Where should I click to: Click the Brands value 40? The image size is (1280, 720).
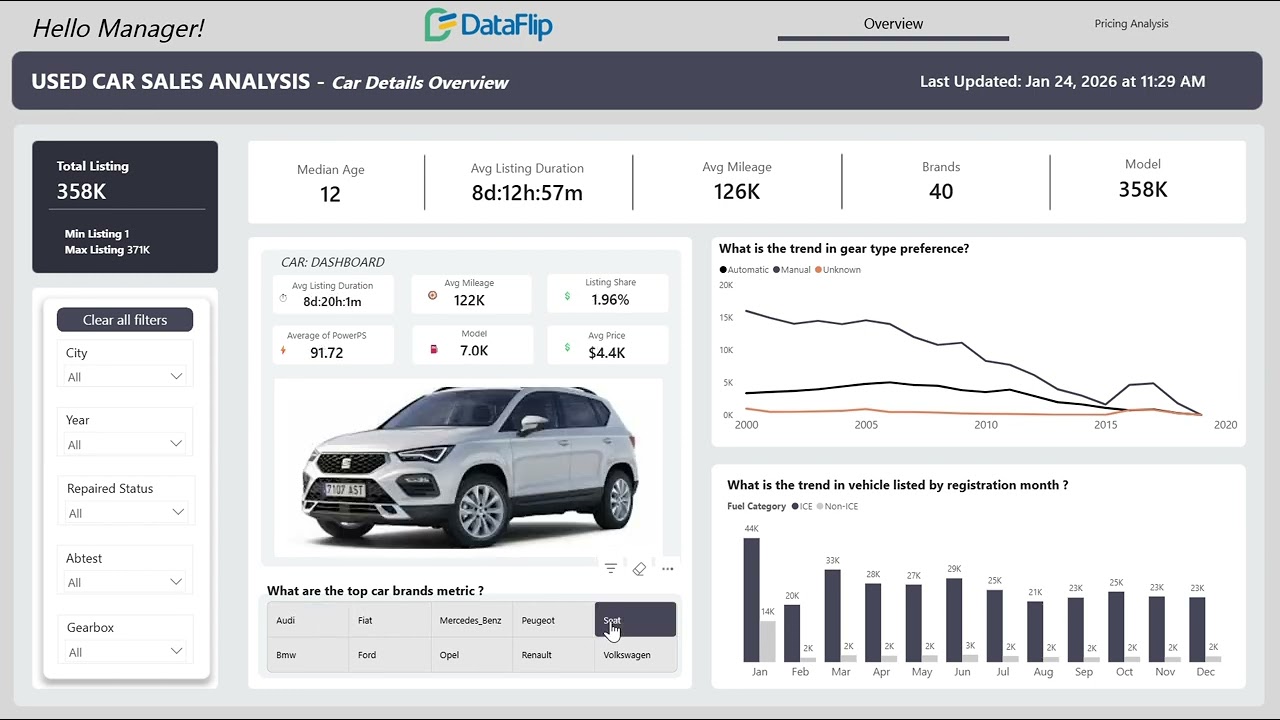click(x=941, y=191)
